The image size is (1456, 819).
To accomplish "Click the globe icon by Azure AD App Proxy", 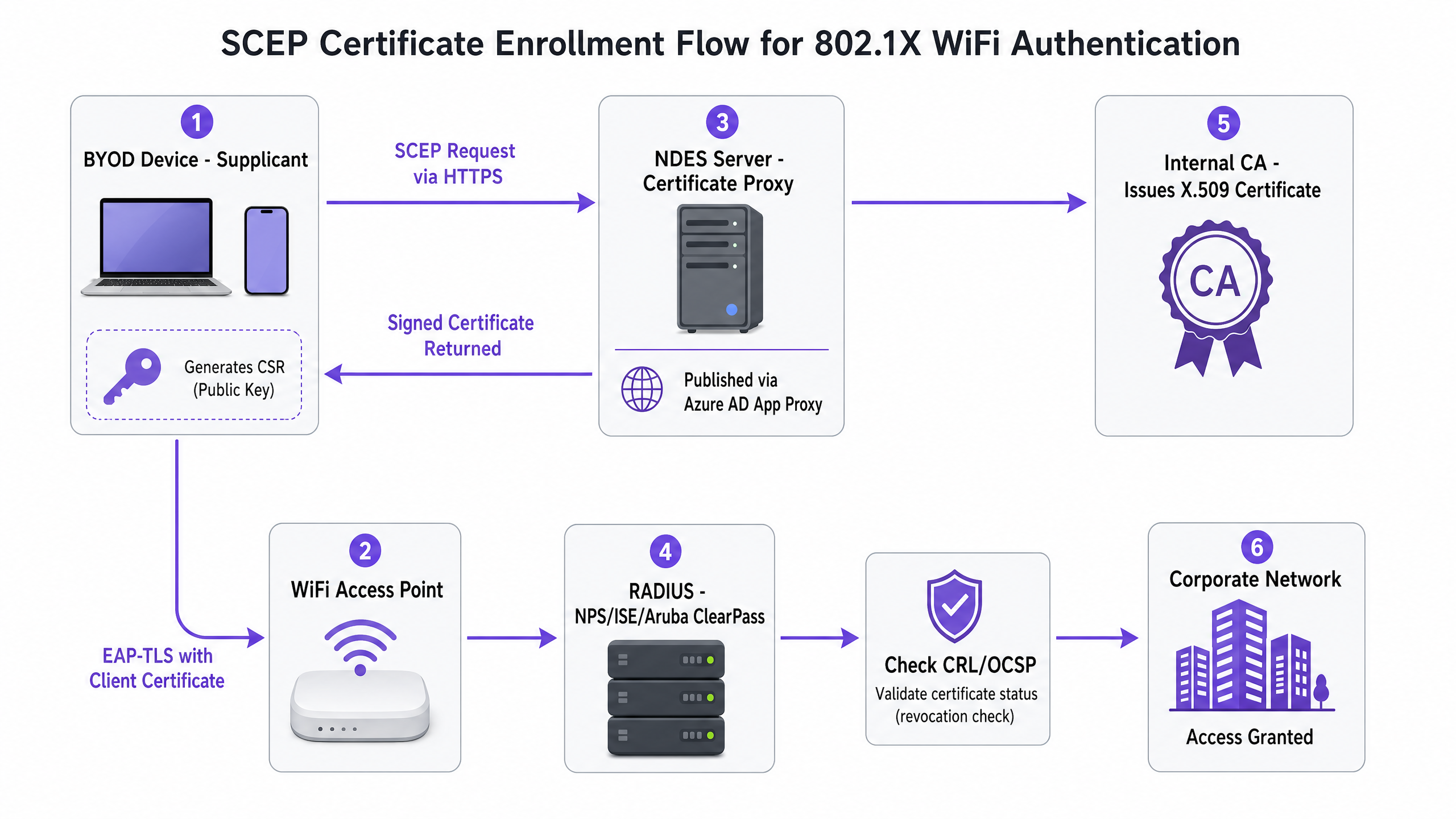I will pos(642,389).
